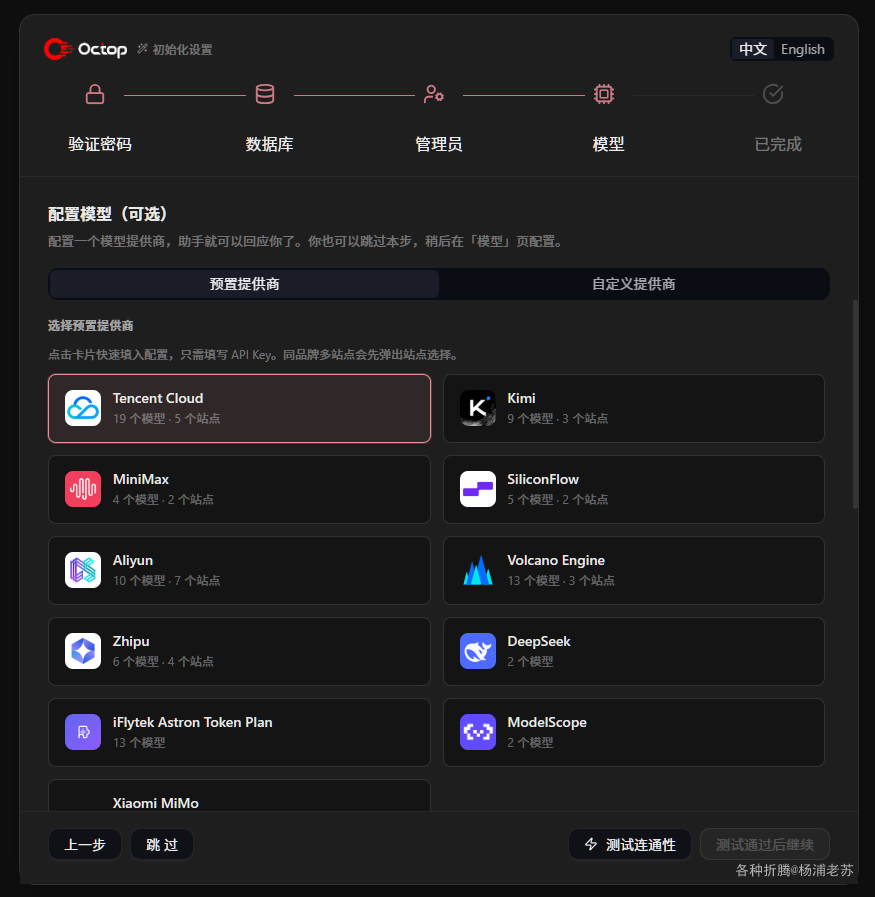This screenshot has height=897, width=875.
Task: Click the Zhipu logo icon
Action: [83, 651]
